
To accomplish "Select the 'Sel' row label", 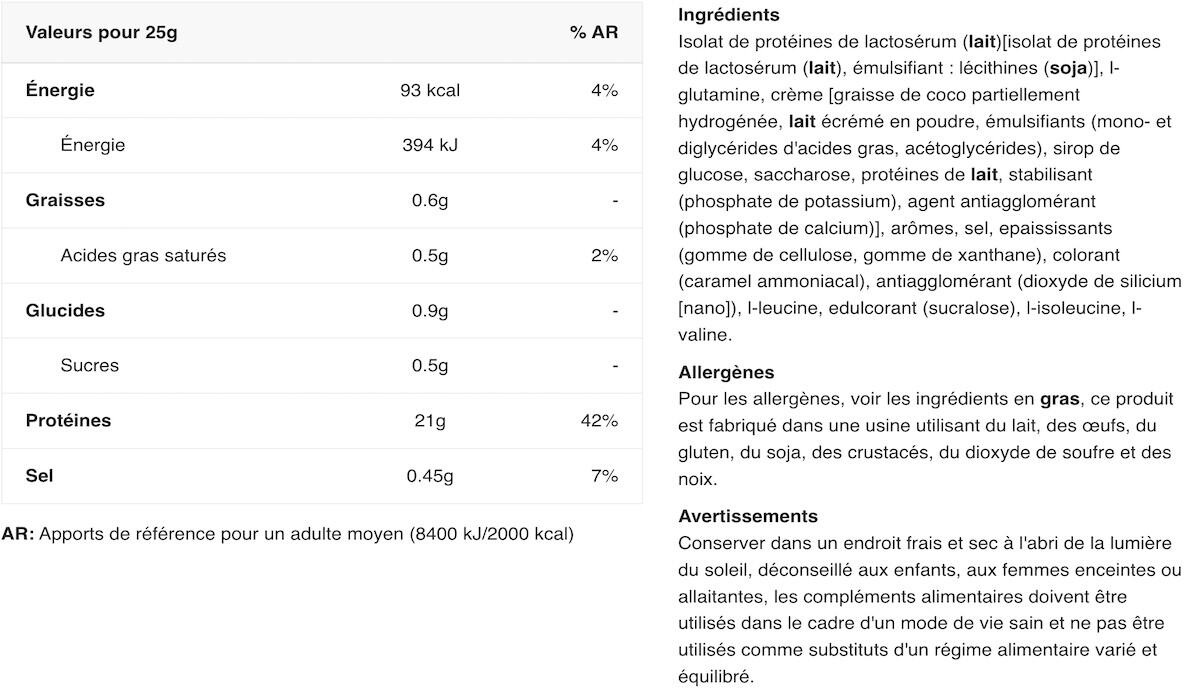I will [x=40, y=475].
